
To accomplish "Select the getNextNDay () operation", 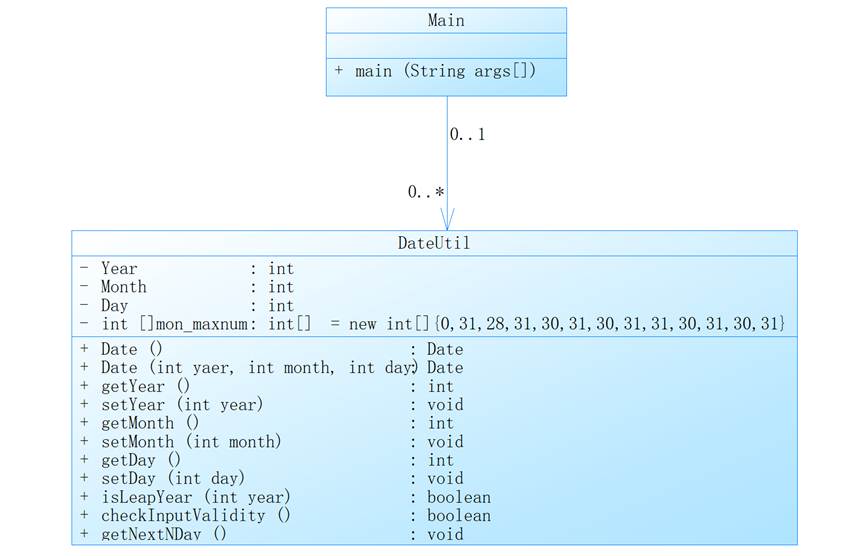I will point(271,534).
